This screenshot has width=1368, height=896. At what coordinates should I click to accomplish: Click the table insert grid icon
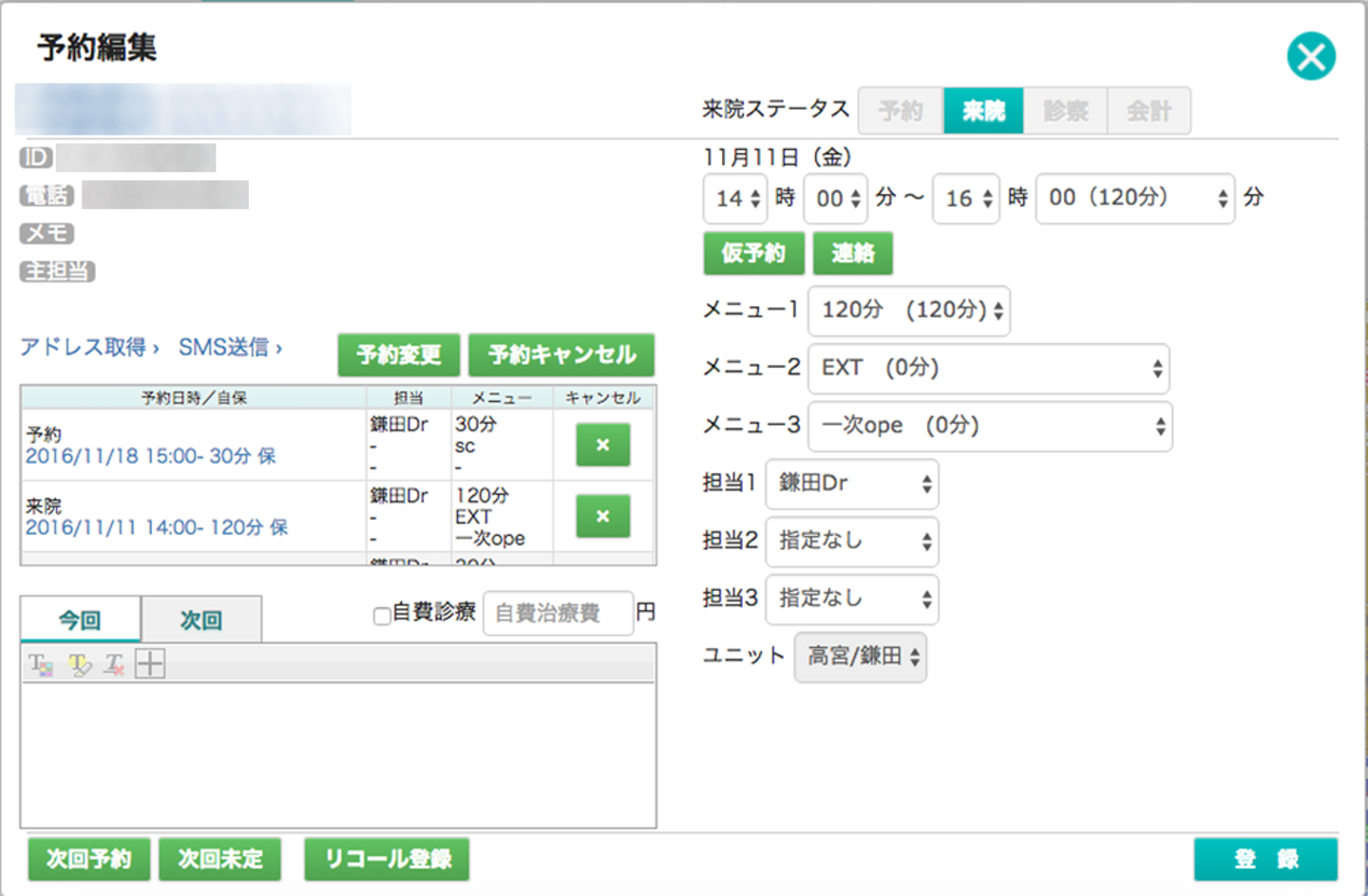pos(150,663)
